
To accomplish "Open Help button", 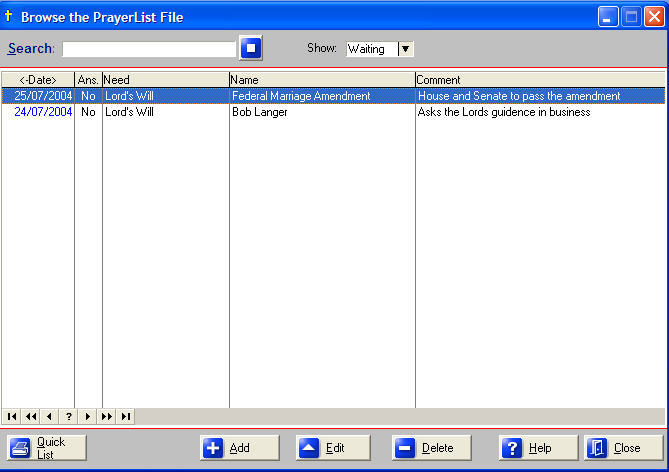I will point(538,448).
